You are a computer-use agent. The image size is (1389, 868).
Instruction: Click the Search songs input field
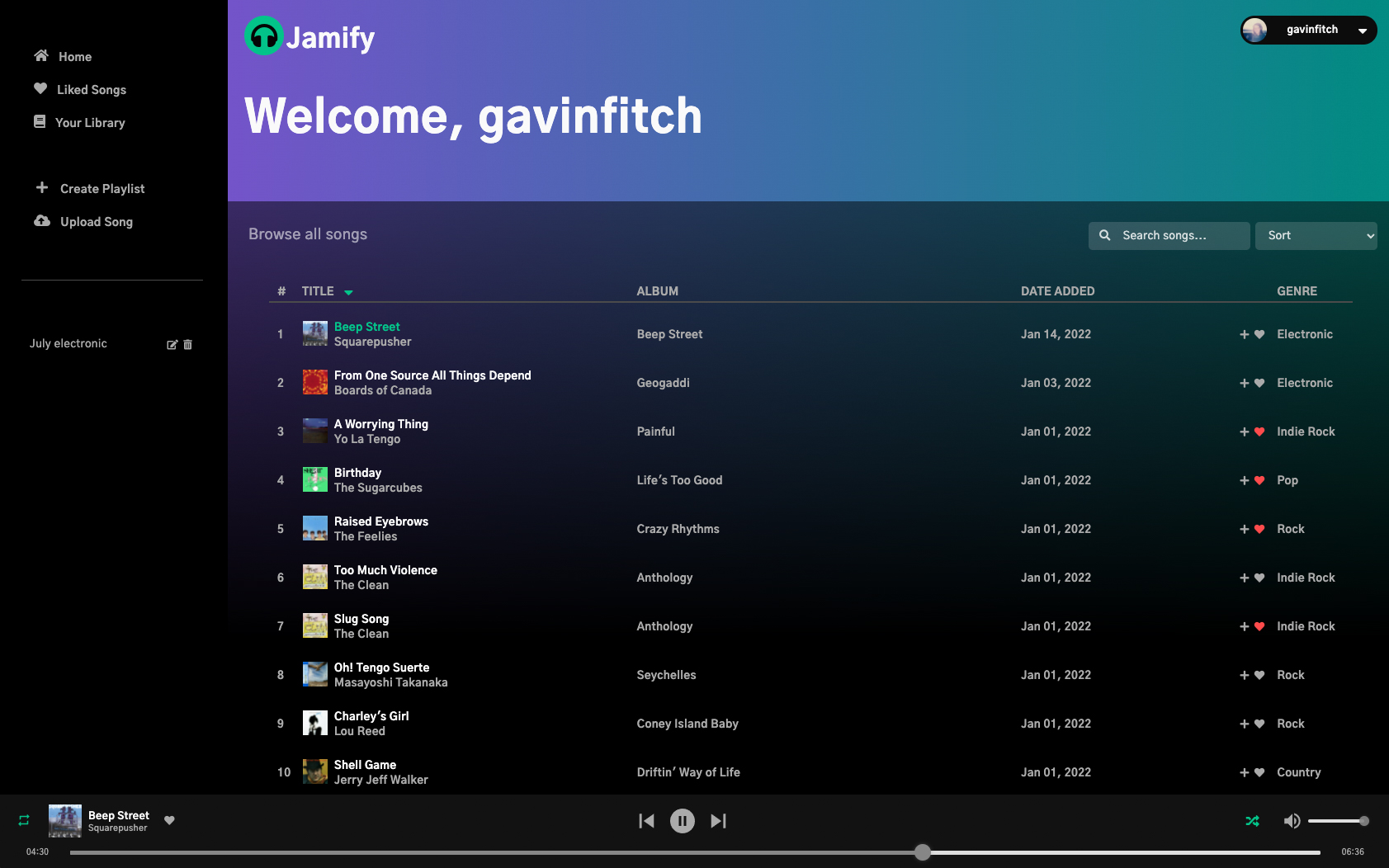point(1169,235)
